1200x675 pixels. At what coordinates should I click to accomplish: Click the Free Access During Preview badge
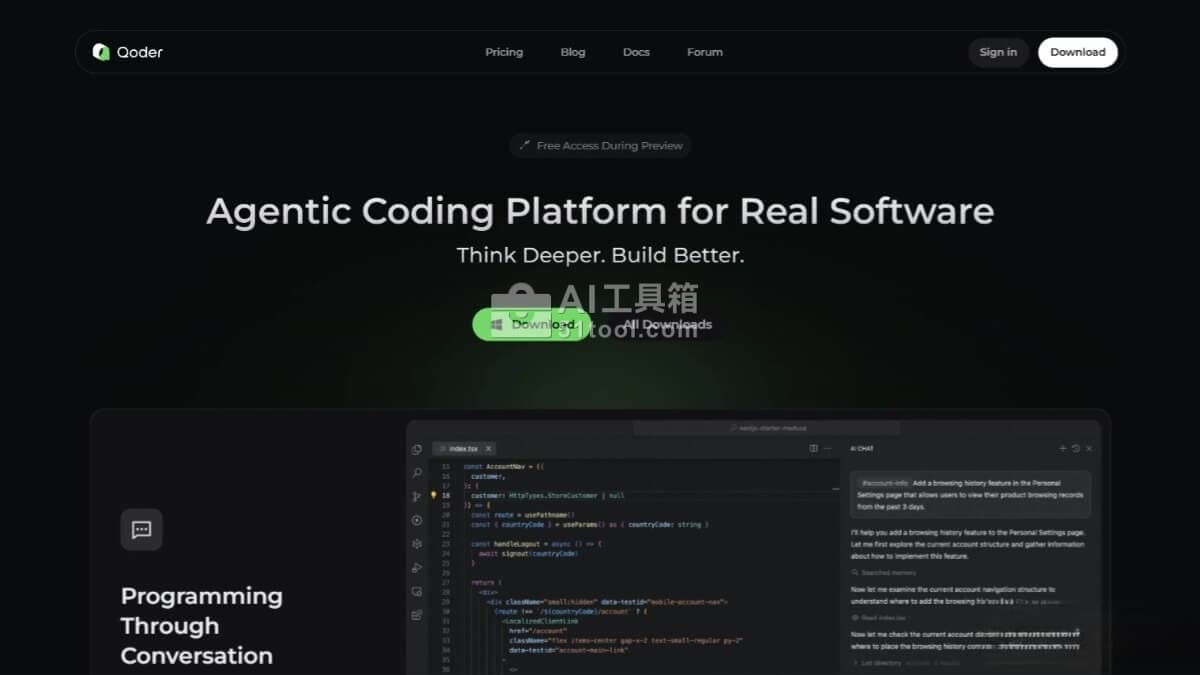600,146
